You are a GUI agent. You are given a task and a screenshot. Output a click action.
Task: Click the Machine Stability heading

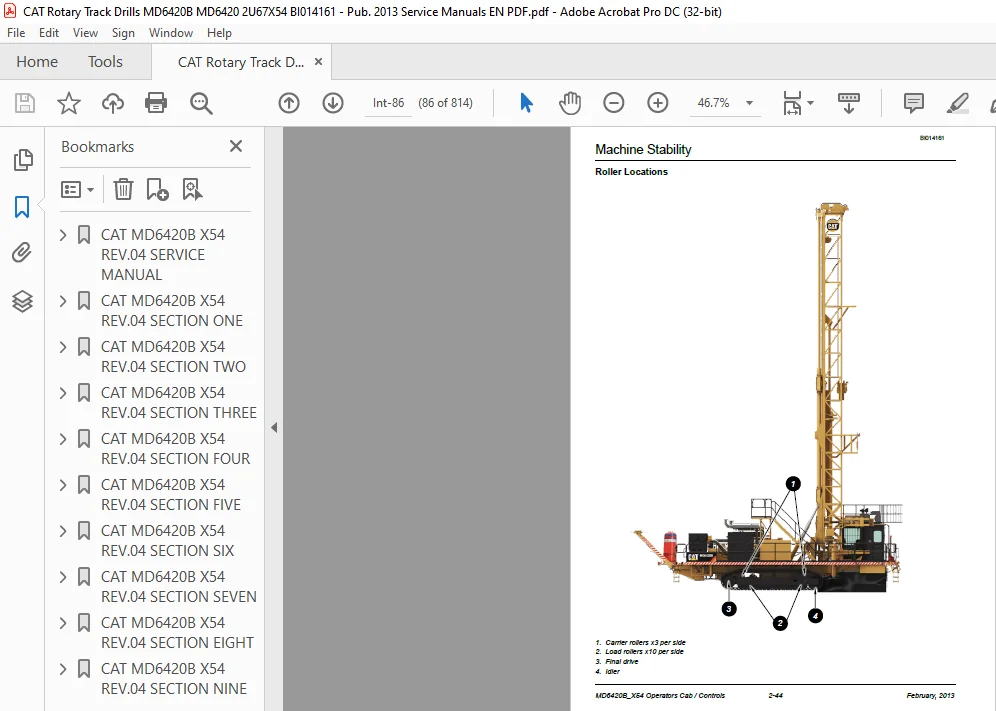pyautogui.click(x=643, y=149)
